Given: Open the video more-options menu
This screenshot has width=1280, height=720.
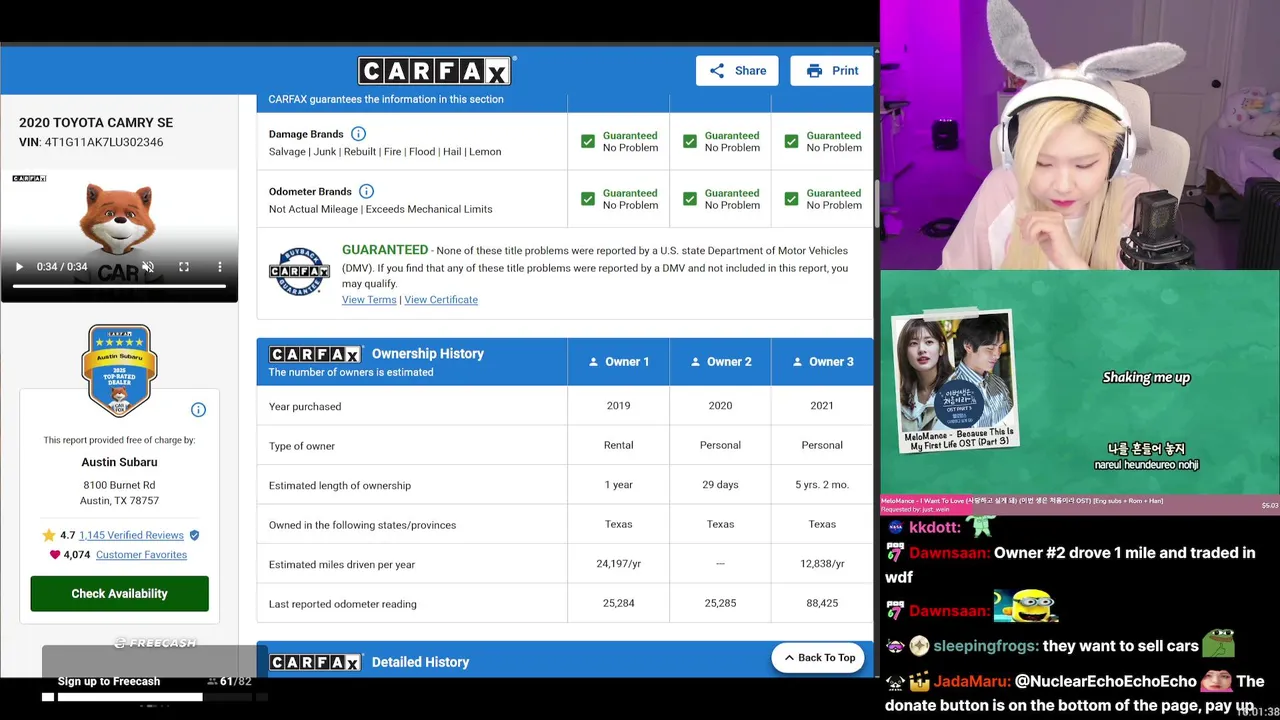Looking at the screenshot, I should [220, 267].
